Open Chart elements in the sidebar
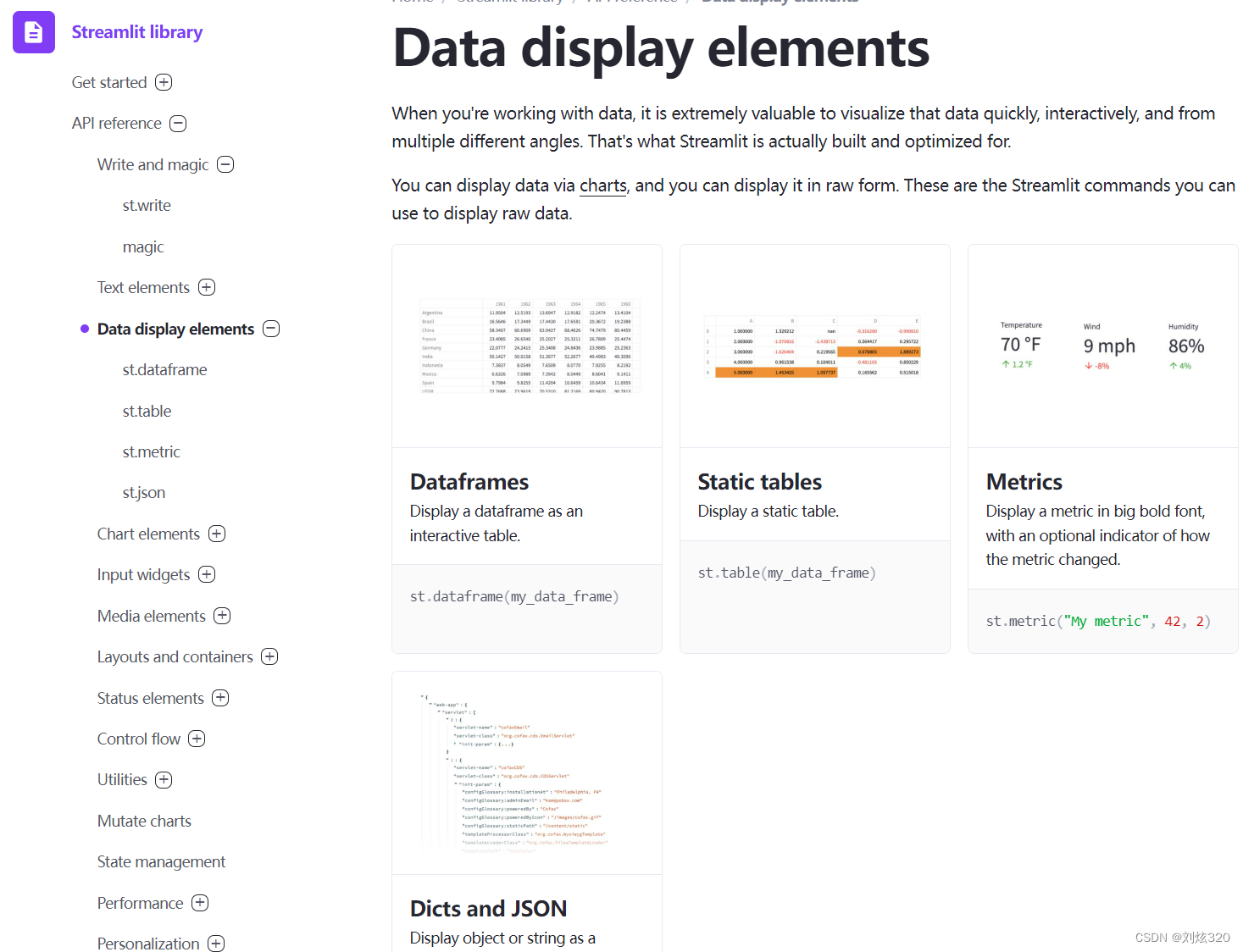This screenshot has height=952, width=1243. [148, 534]
